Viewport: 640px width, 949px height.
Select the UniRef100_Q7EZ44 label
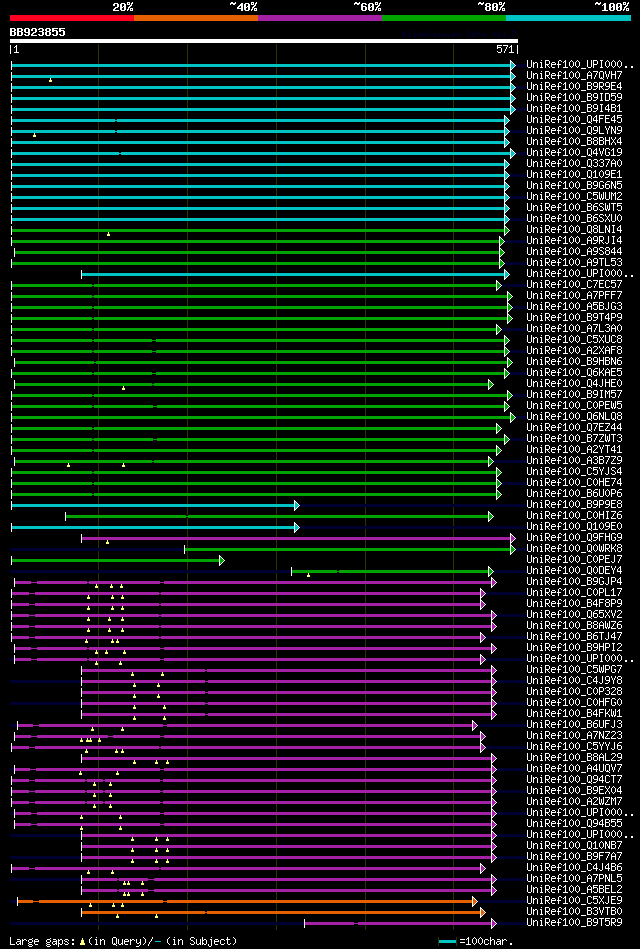[x=575, y=427]
